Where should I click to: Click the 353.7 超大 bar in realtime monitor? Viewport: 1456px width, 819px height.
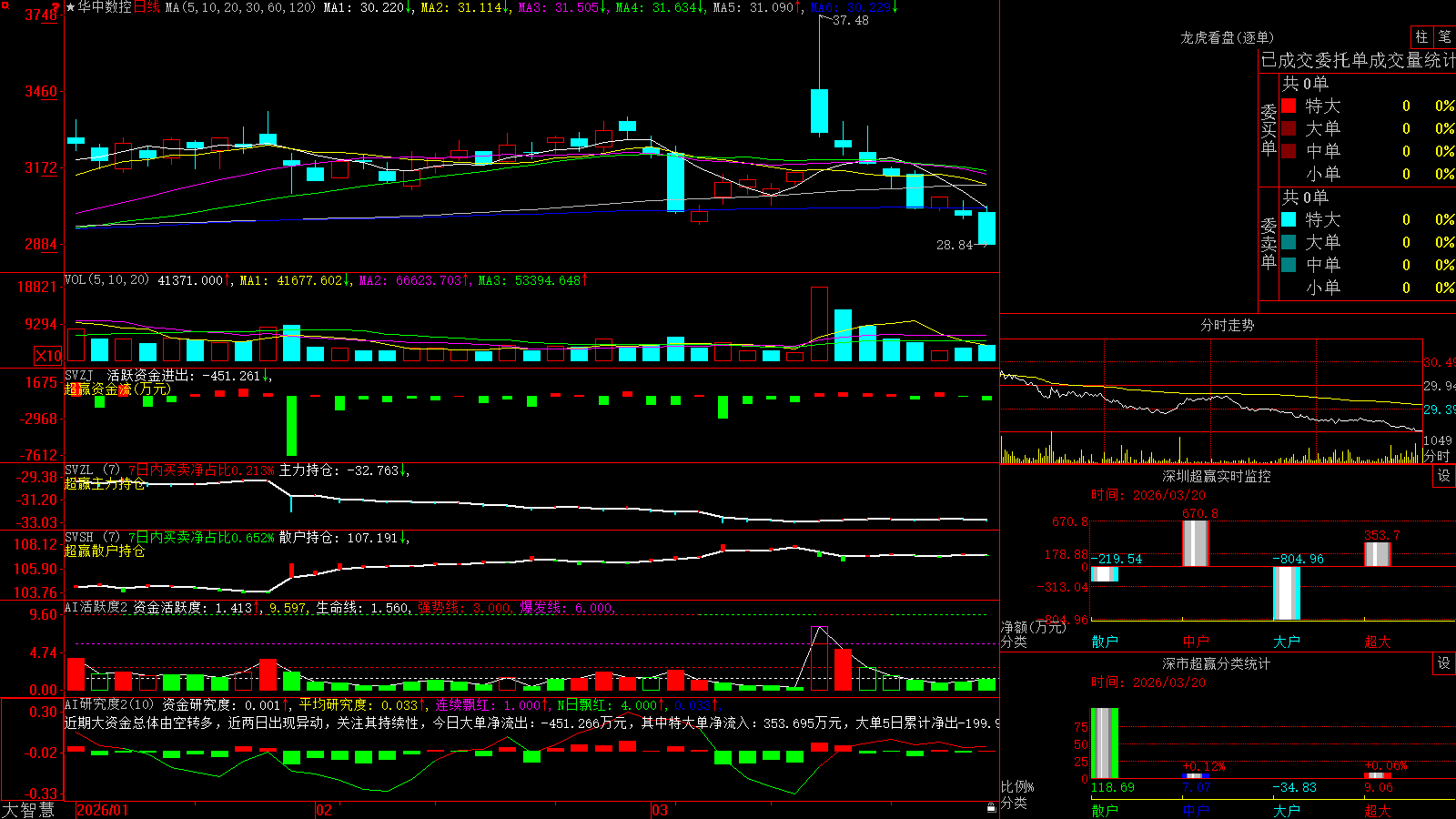[x=1378, y=554]
